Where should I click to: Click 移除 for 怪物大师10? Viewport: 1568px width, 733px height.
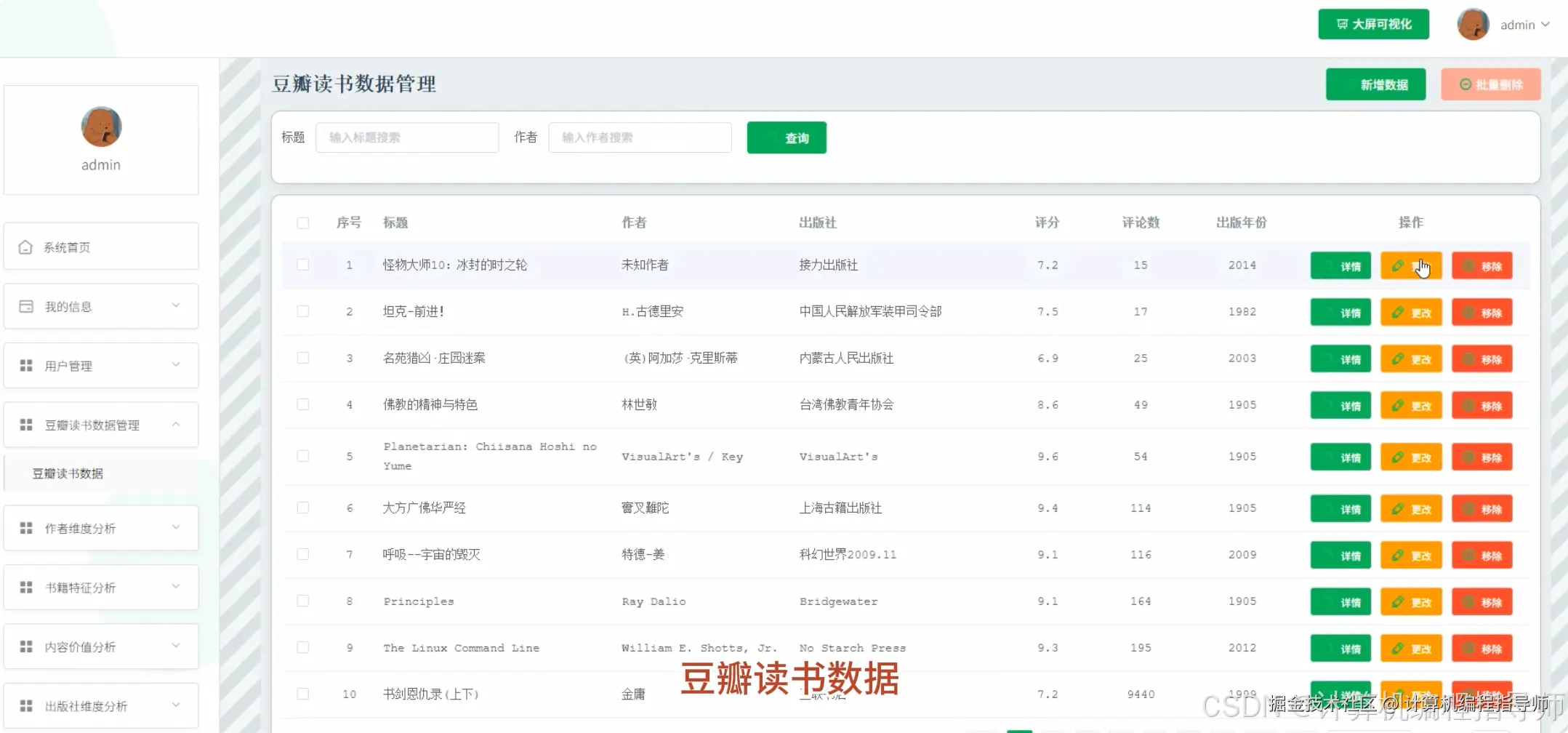pos(1482,265)
